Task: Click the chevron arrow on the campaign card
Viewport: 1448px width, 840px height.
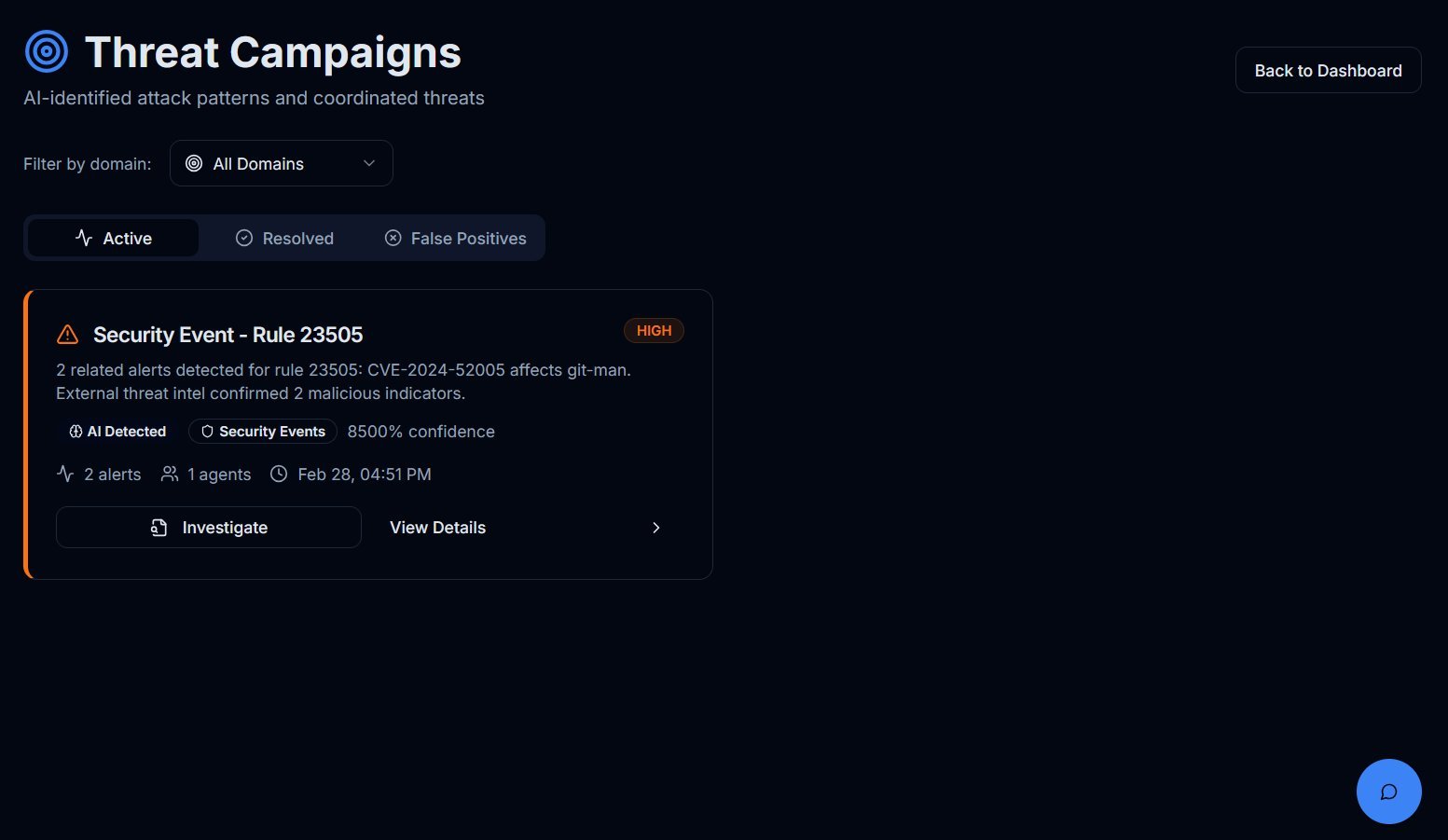Action: point(655,527)
